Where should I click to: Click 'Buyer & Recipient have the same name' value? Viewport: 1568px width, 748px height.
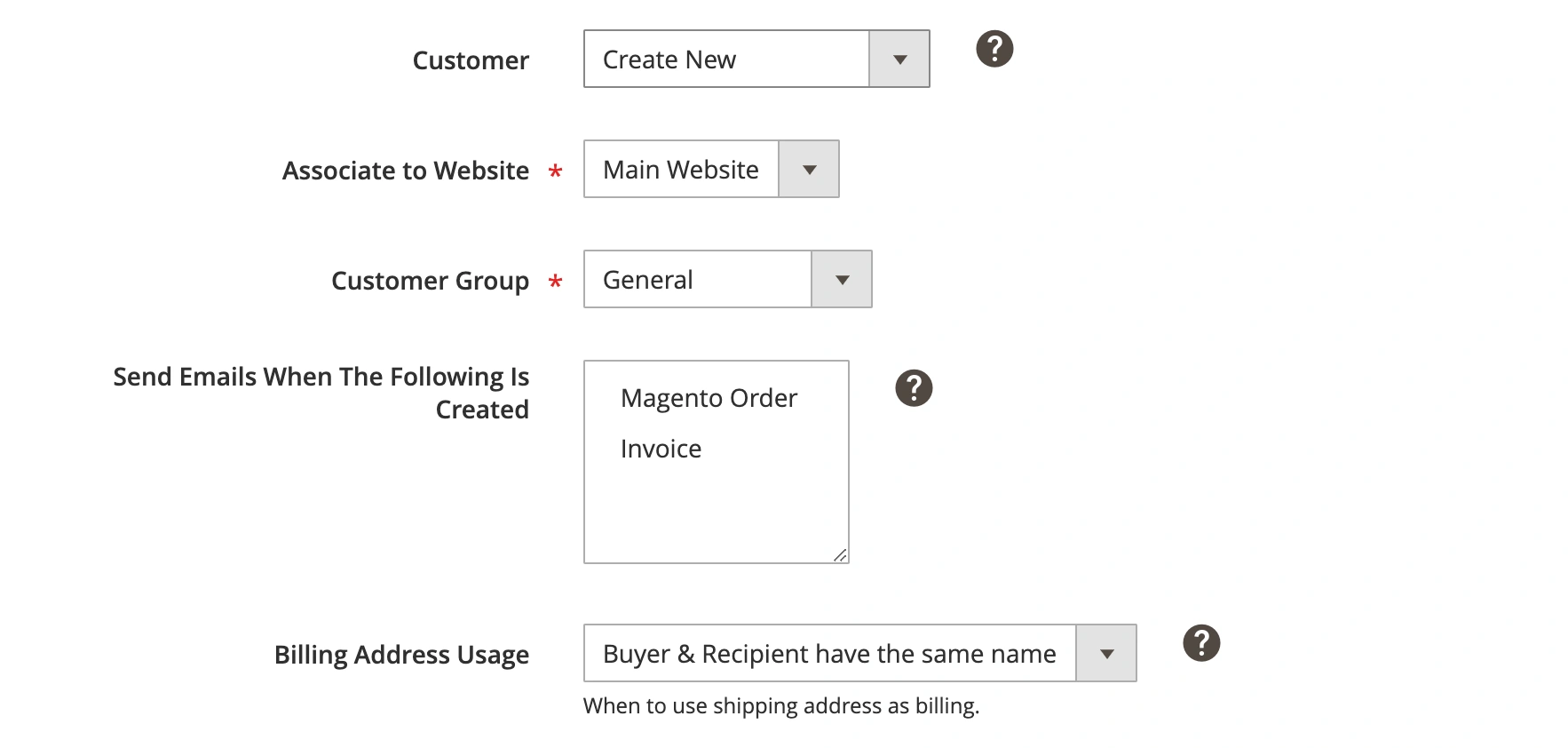(x=828, y=654)
